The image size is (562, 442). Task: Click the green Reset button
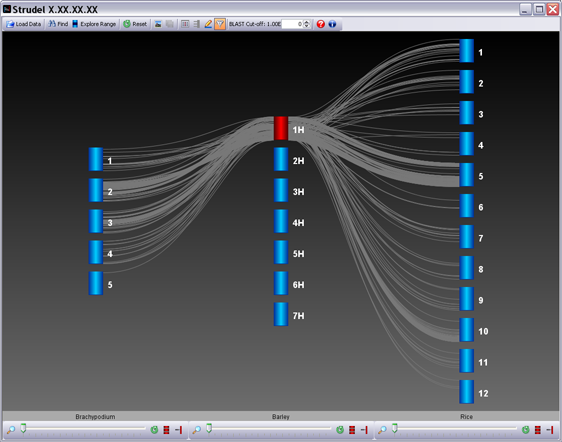[135, 24]
